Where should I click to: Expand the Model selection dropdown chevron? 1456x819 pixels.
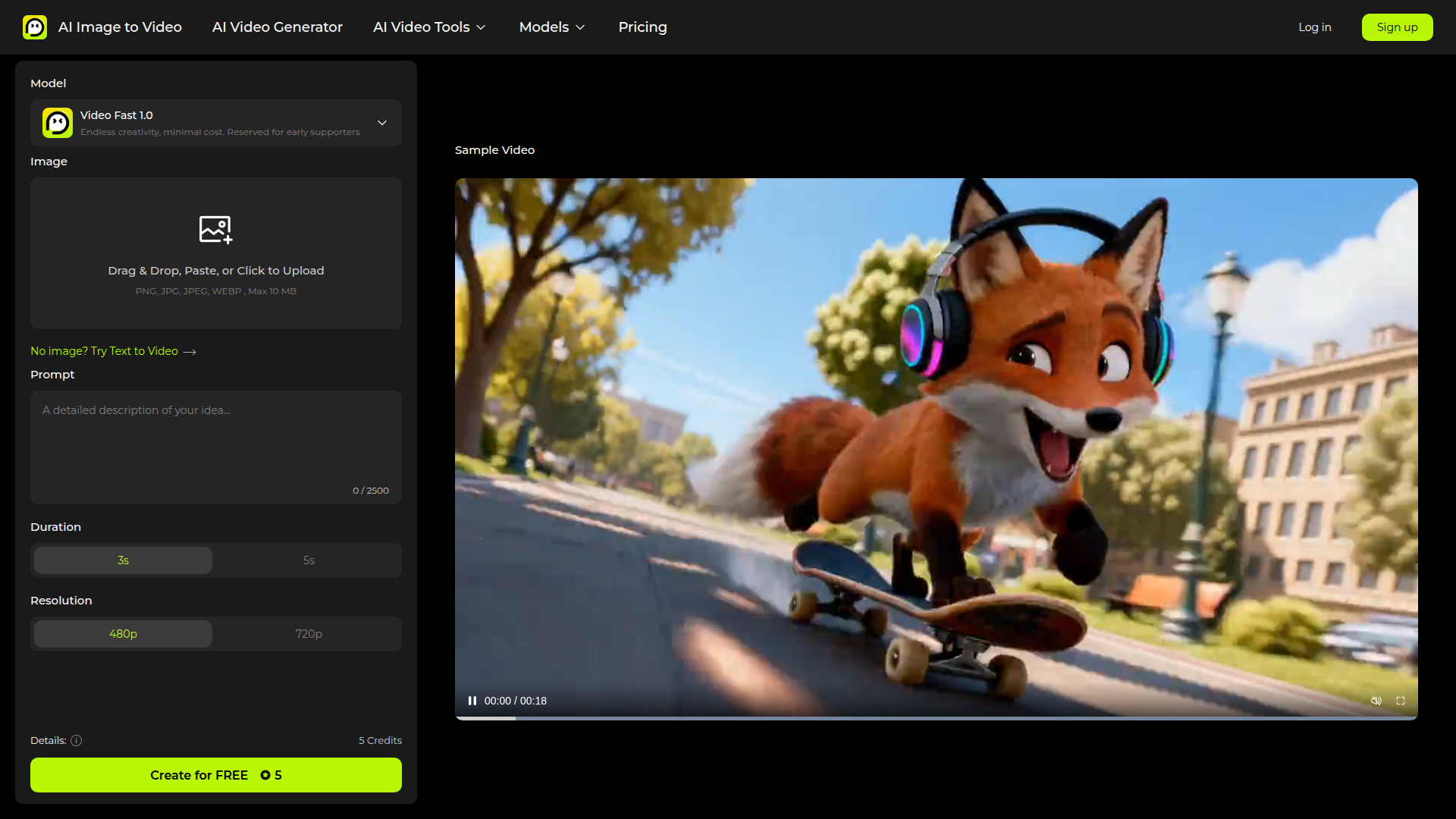[382, 123]
